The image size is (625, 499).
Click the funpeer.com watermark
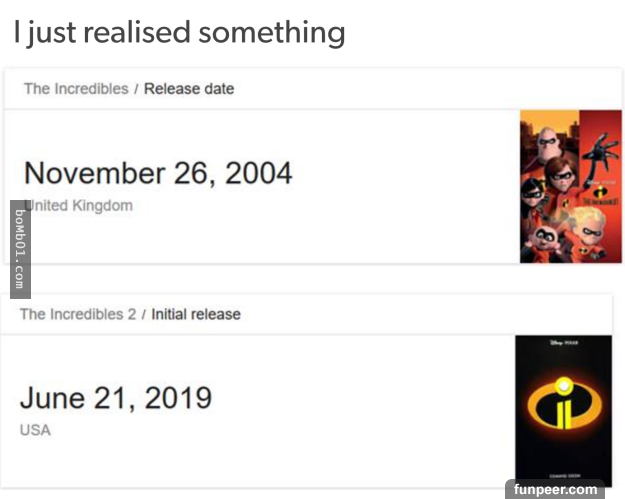pyautogui.click(x=556, y=489)
